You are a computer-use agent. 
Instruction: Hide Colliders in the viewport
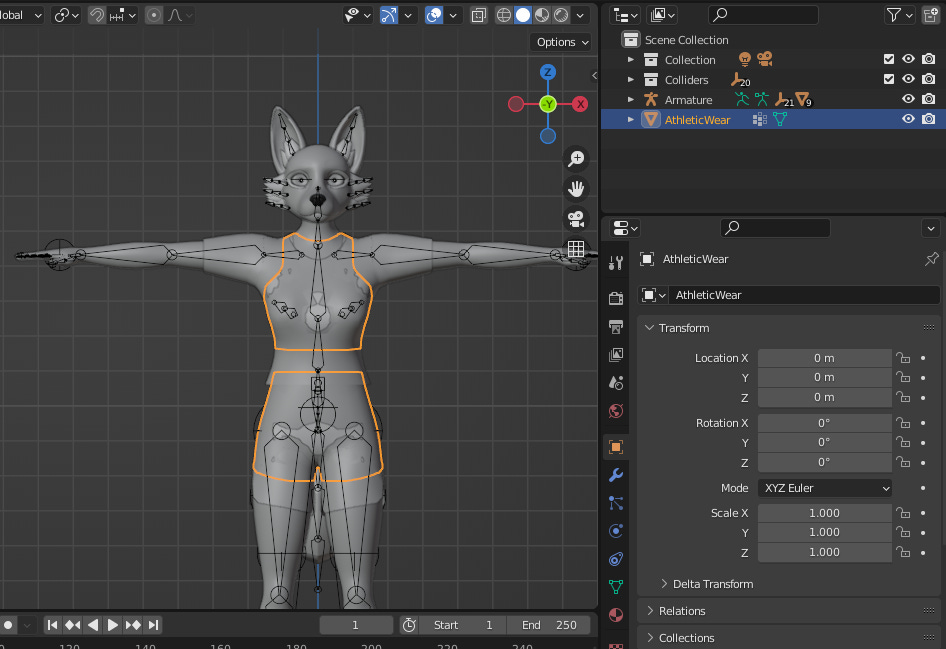[909, 79]
